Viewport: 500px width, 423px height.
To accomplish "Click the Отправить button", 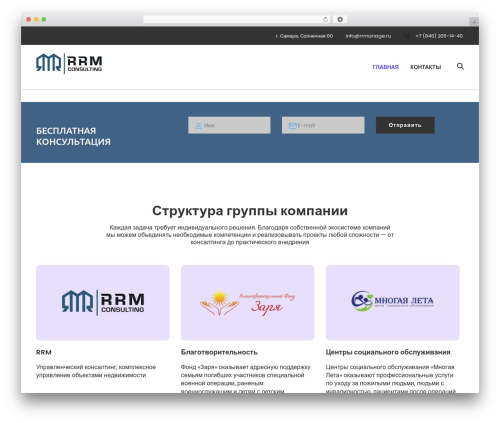I will (405, 125).
